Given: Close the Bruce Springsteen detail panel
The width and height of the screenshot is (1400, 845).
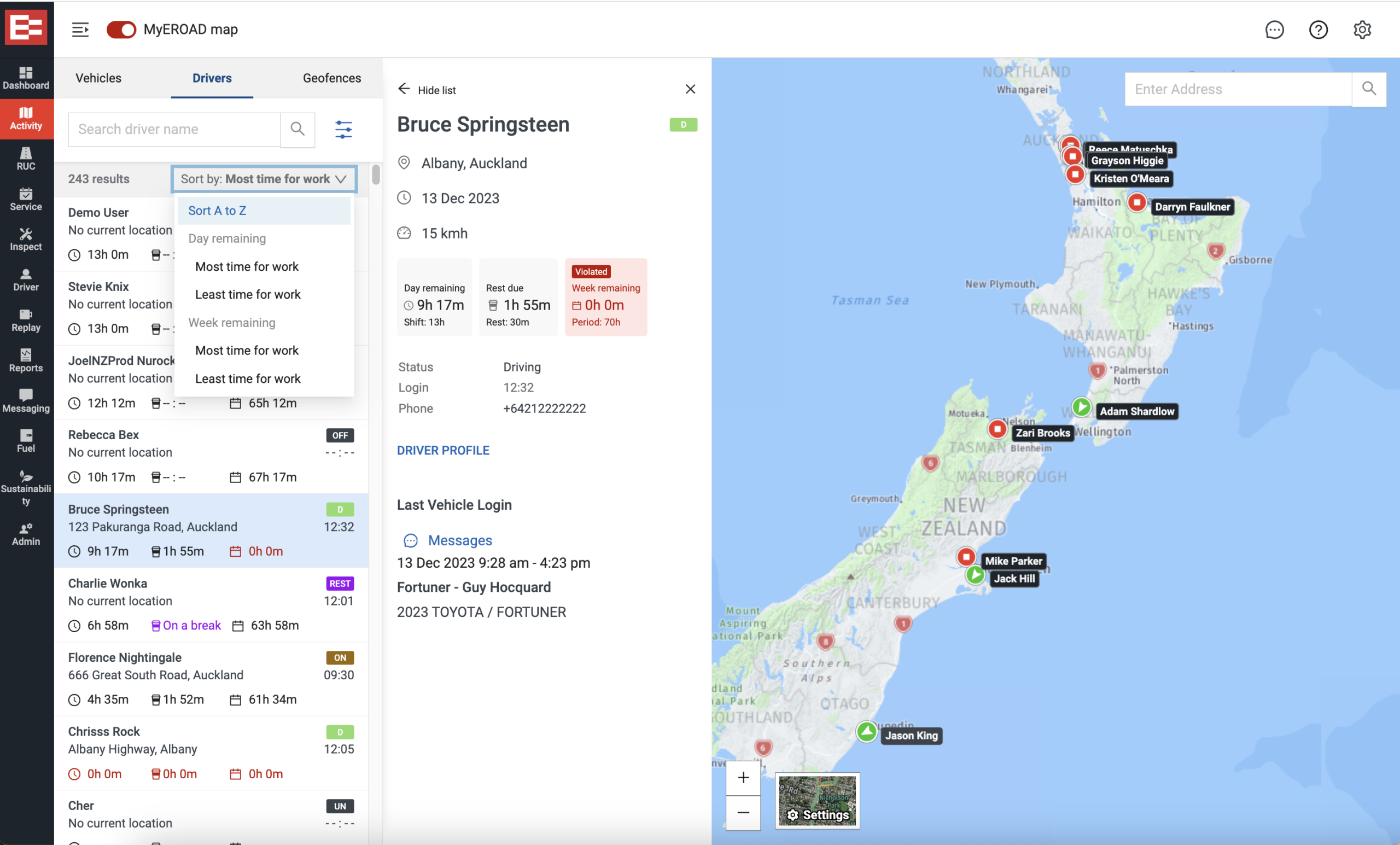Looking at the screenshot, I should tap(690, 89).
